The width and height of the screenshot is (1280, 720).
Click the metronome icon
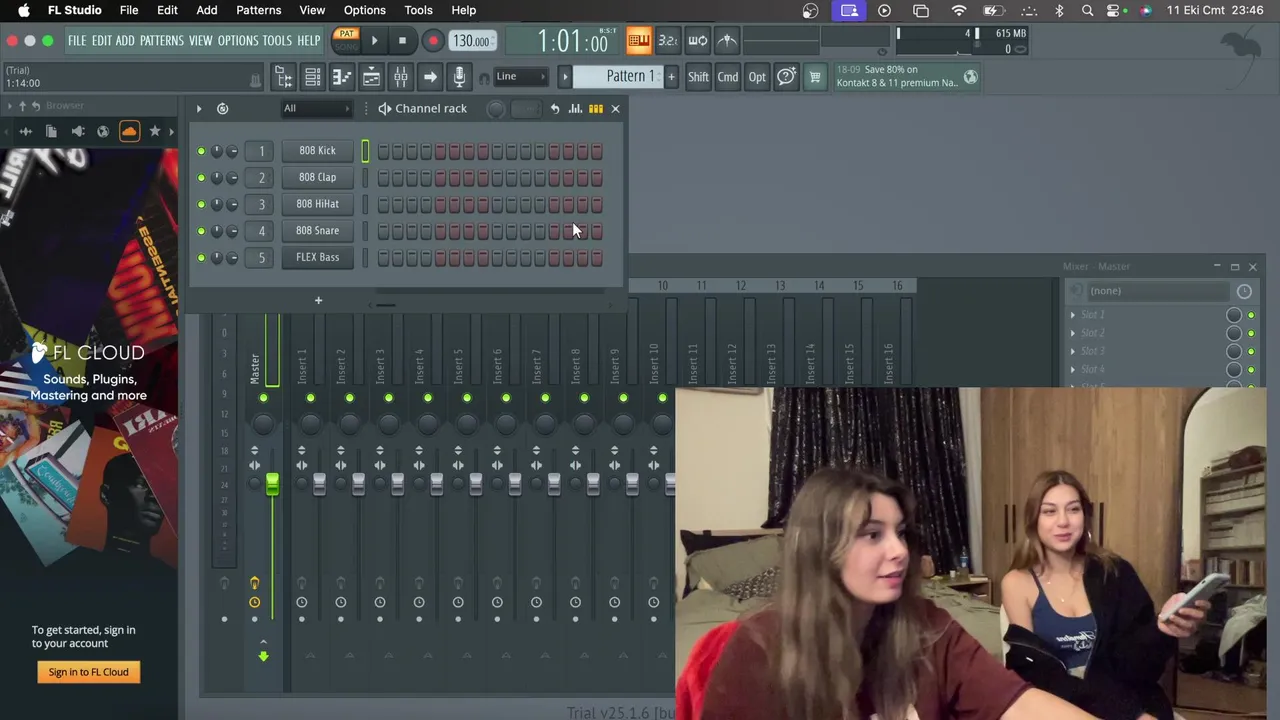727,41
